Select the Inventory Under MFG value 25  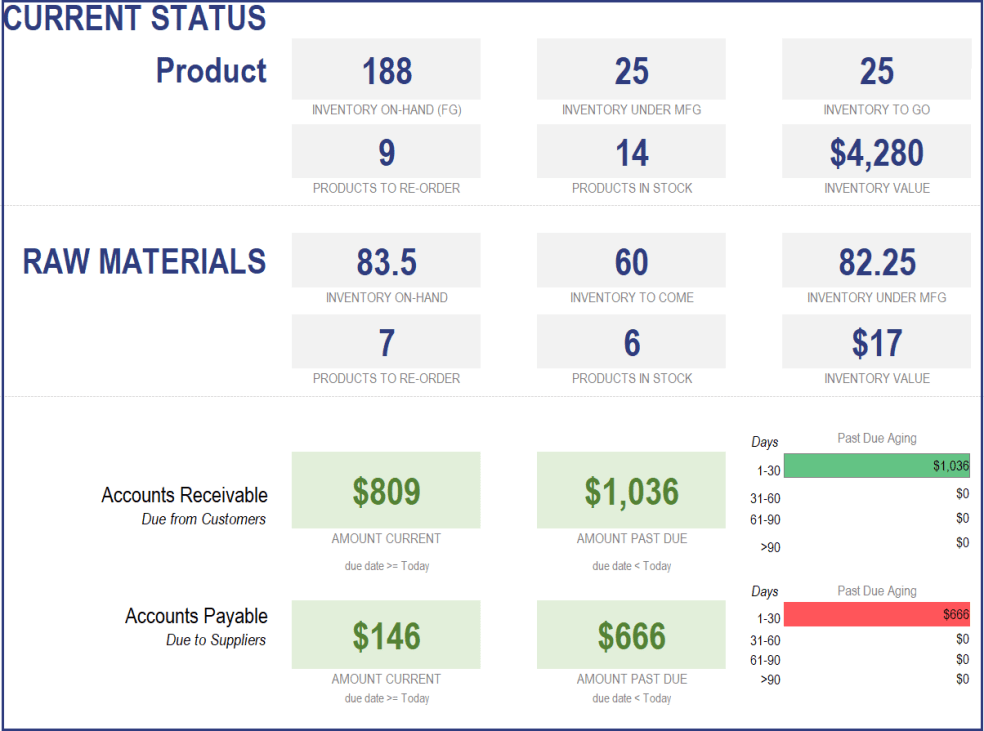(x=631, y=70)
